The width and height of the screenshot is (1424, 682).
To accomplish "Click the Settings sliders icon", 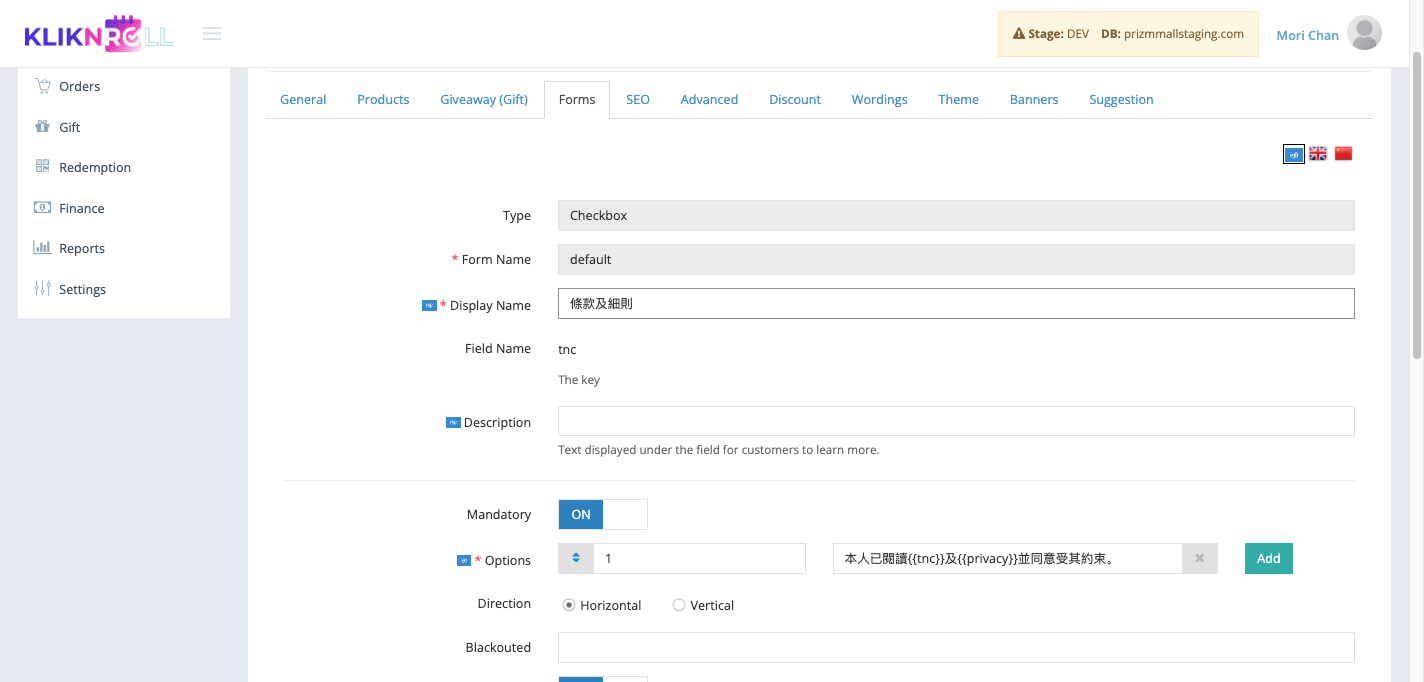I will point(42,289).
